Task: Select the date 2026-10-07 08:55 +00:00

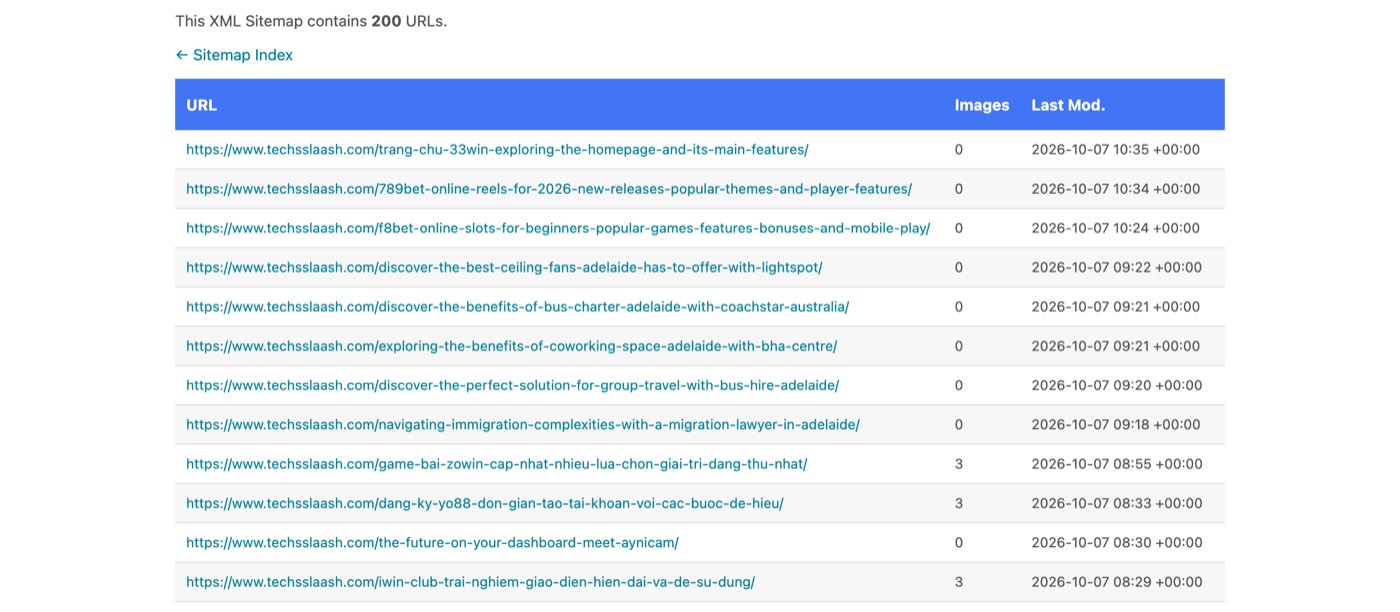Action: pyautogui.click(x=1117, y=464)
